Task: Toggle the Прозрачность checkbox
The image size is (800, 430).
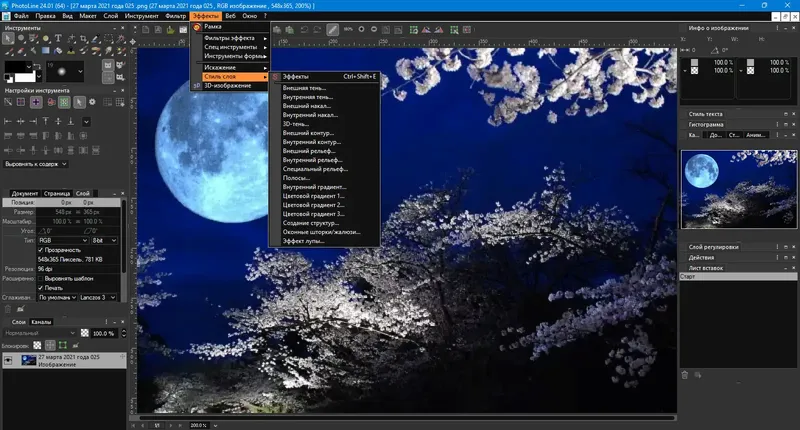Action: [40, 250]
